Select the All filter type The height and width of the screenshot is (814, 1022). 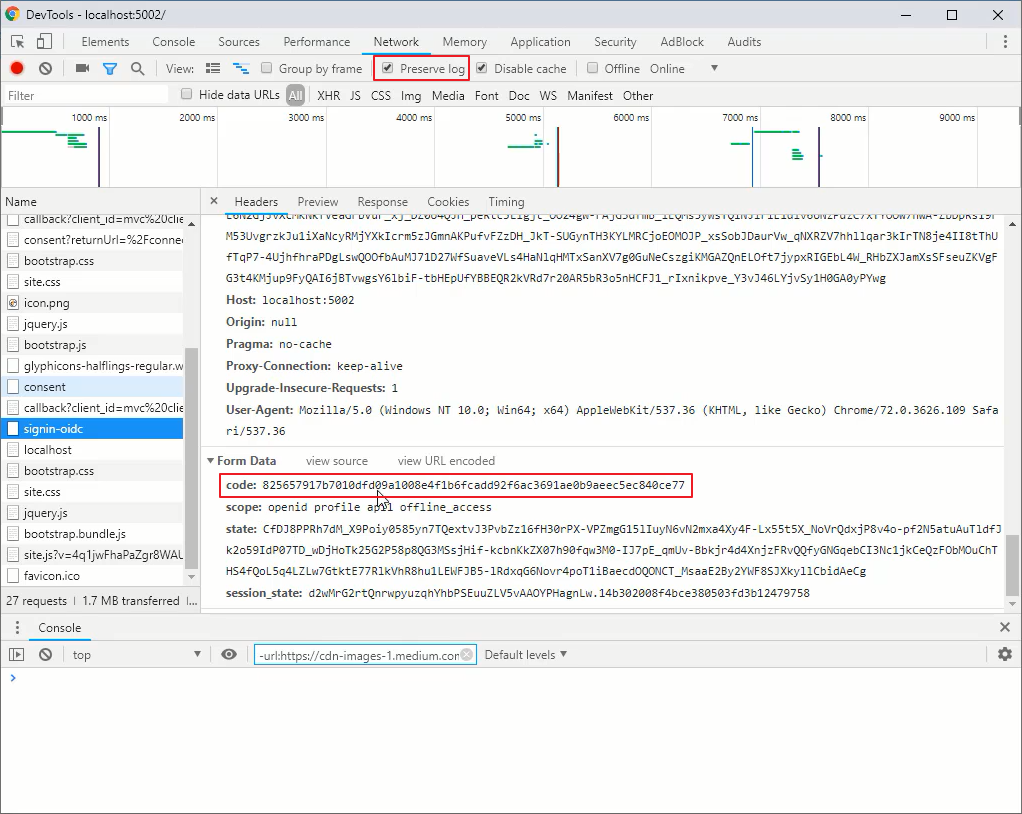point(295,95)
